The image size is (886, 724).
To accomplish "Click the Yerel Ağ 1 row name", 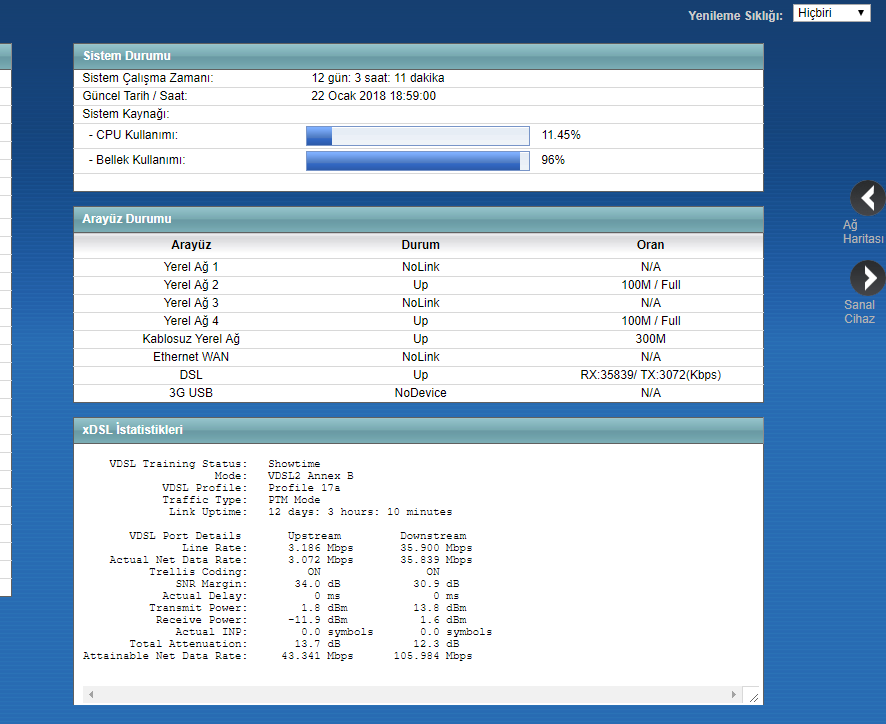I will click(x=191, y=267).
